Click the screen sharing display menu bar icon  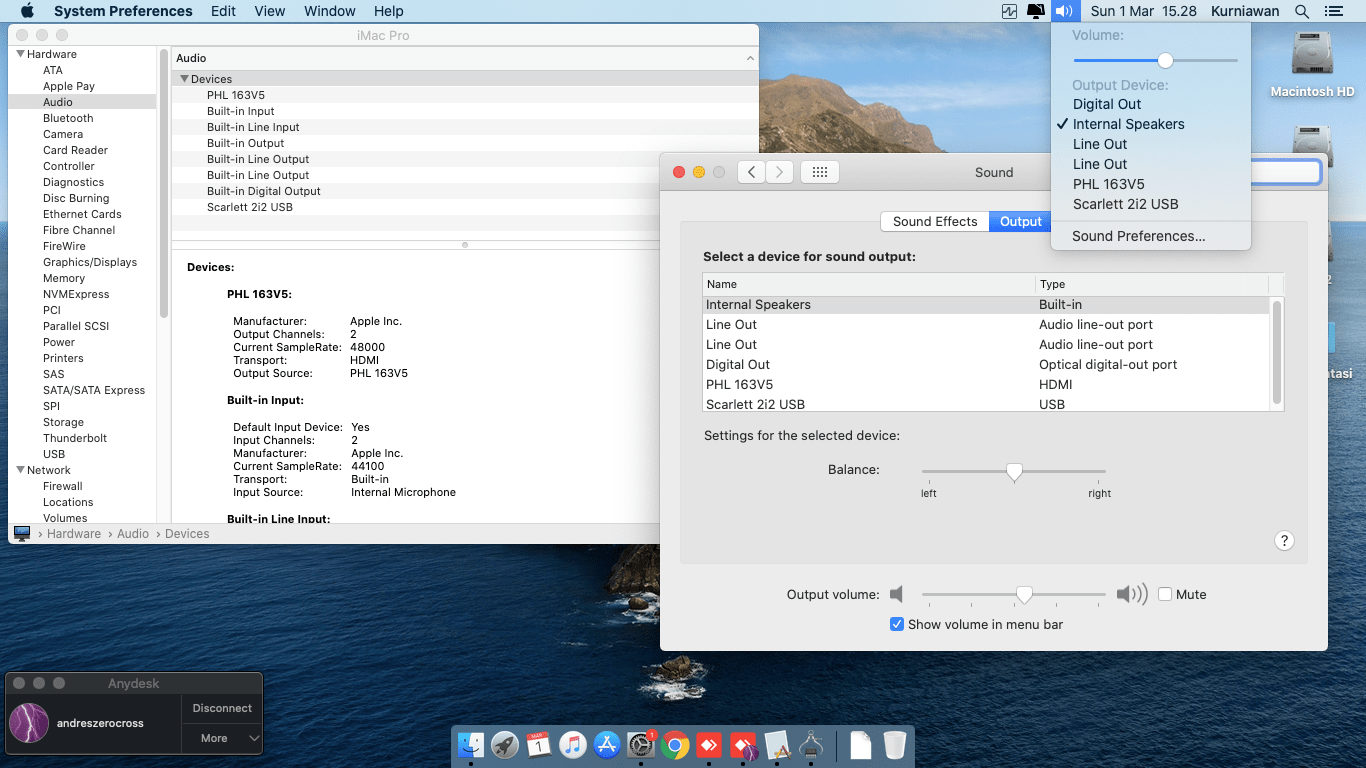1036,11
